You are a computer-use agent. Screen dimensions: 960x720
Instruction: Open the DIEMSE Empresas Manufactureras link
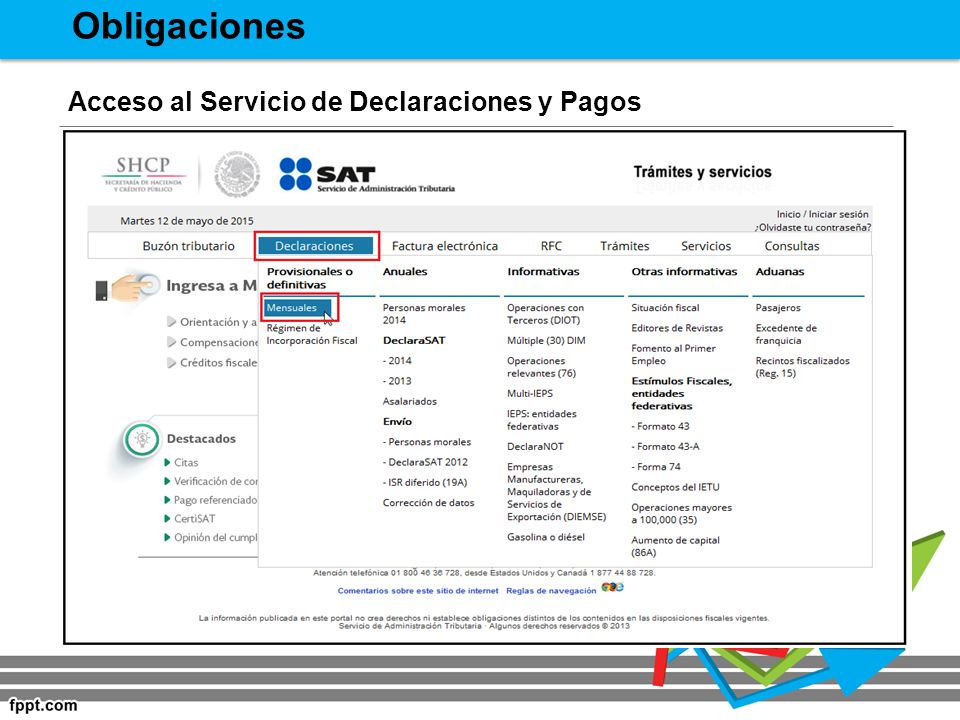(557, 492)
